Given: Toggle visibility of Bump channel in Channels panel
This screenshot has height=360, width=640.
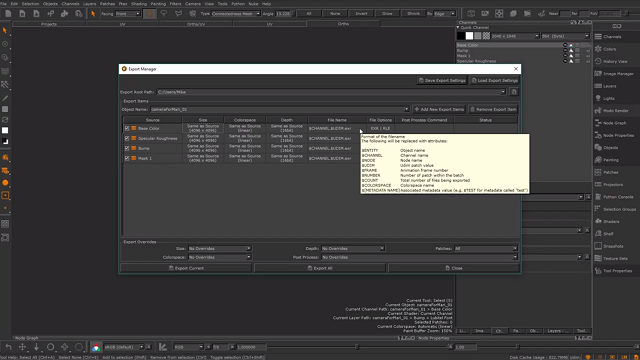Looking at the screenshot, I should click(565, 51).
